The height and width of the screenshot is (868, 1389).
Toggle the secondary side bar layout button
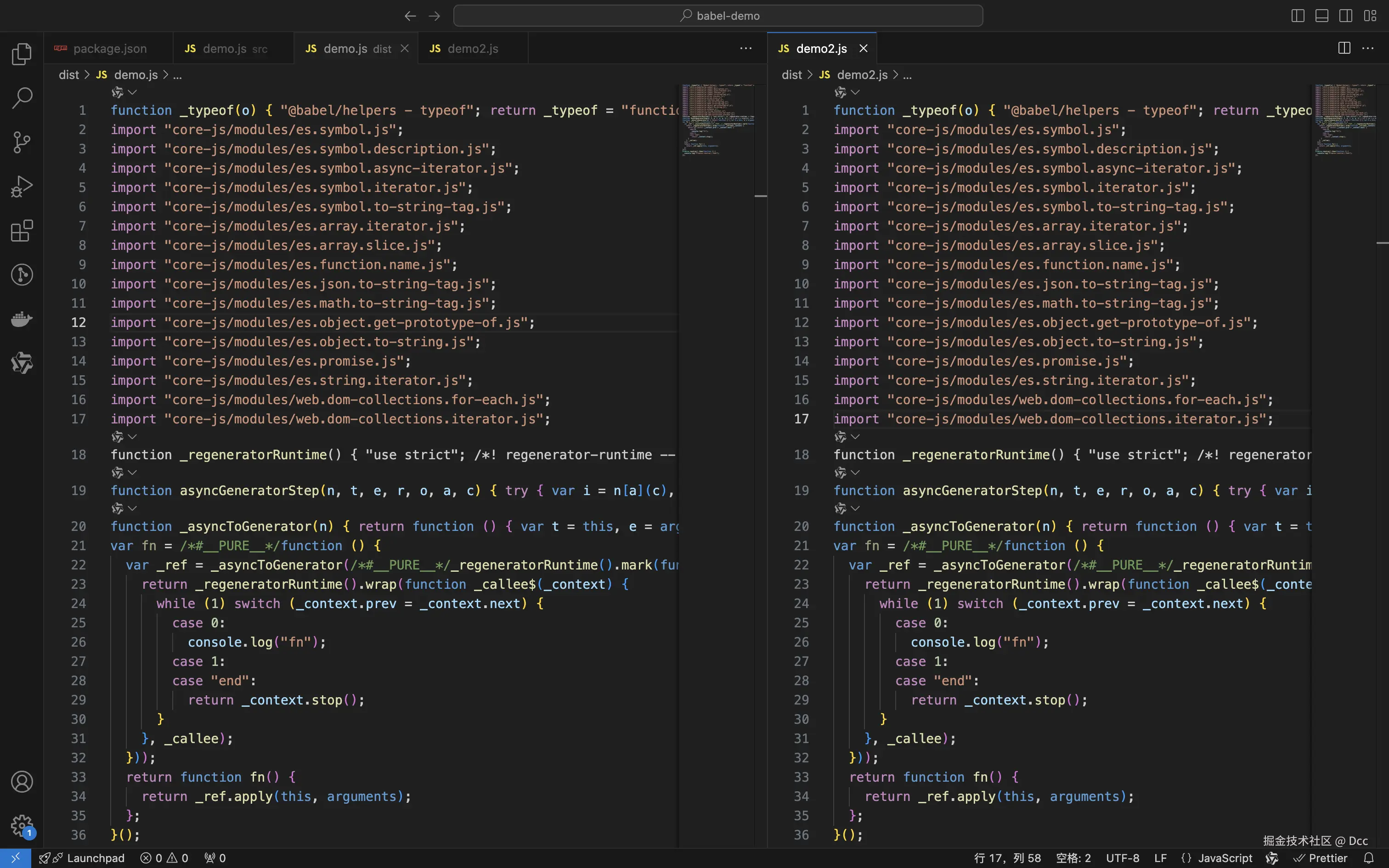1346,16
